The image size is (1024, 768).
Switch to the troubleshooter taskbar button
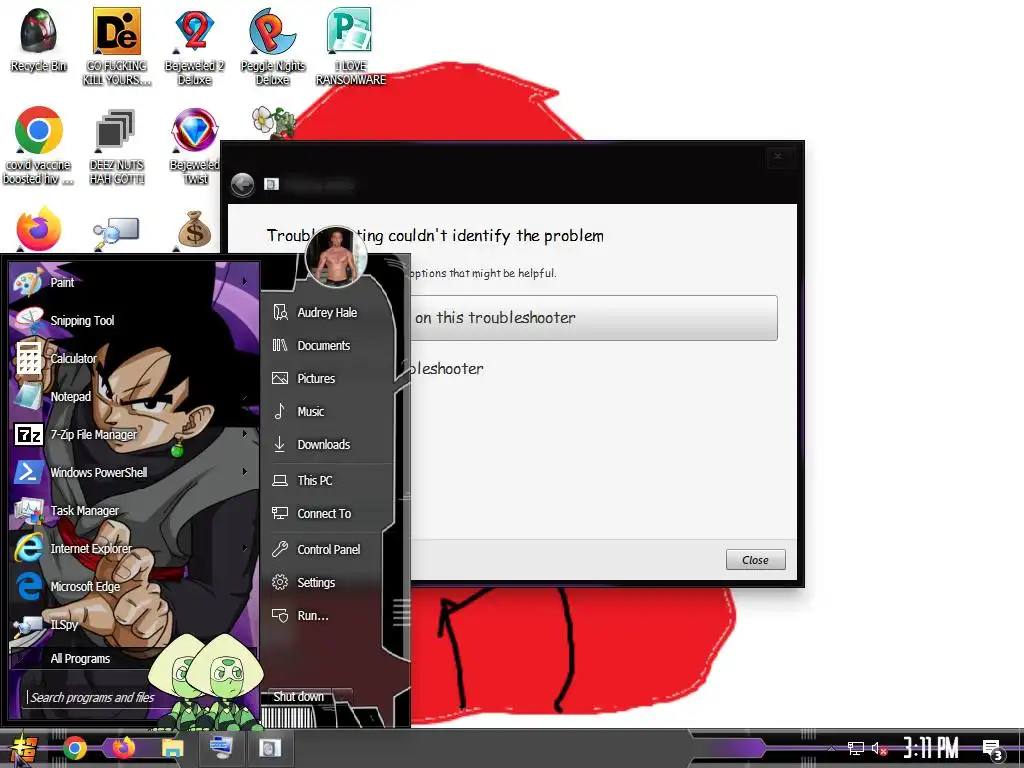270,748
